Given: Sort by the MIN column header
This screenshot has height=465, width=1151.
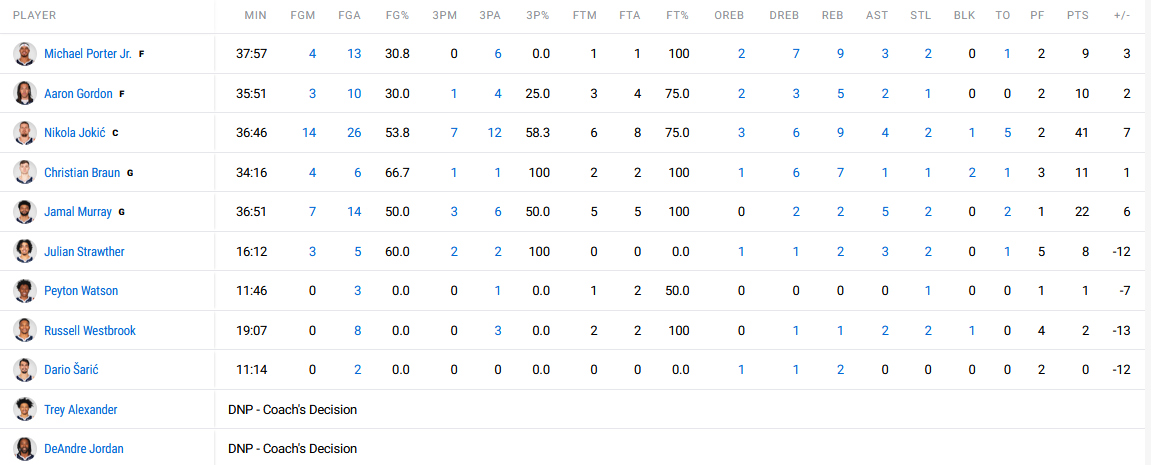Looking at the screenshot, I should pyautogui.click(x=255, y=16).
